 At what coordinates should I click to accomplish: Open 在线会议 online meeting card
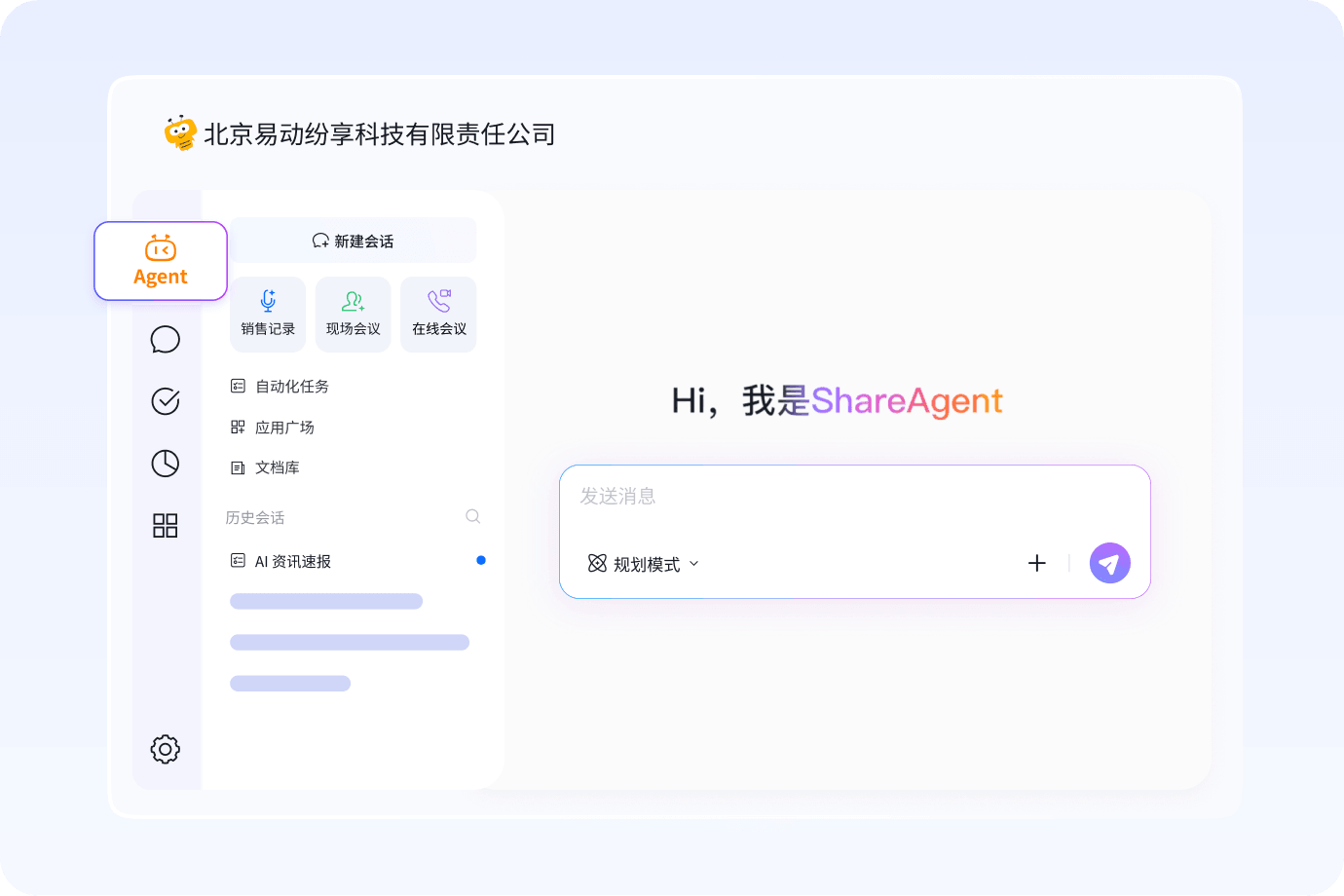pyautogui.click(x=438, y=315)
